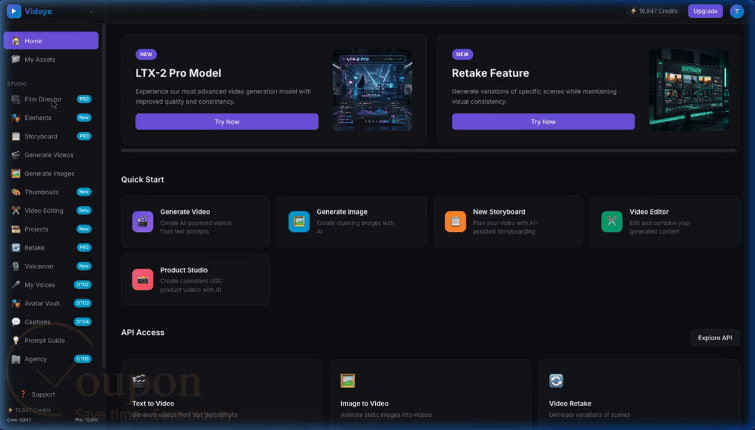Click the sidebar vertical scrollbar

[x=104, y=193]
